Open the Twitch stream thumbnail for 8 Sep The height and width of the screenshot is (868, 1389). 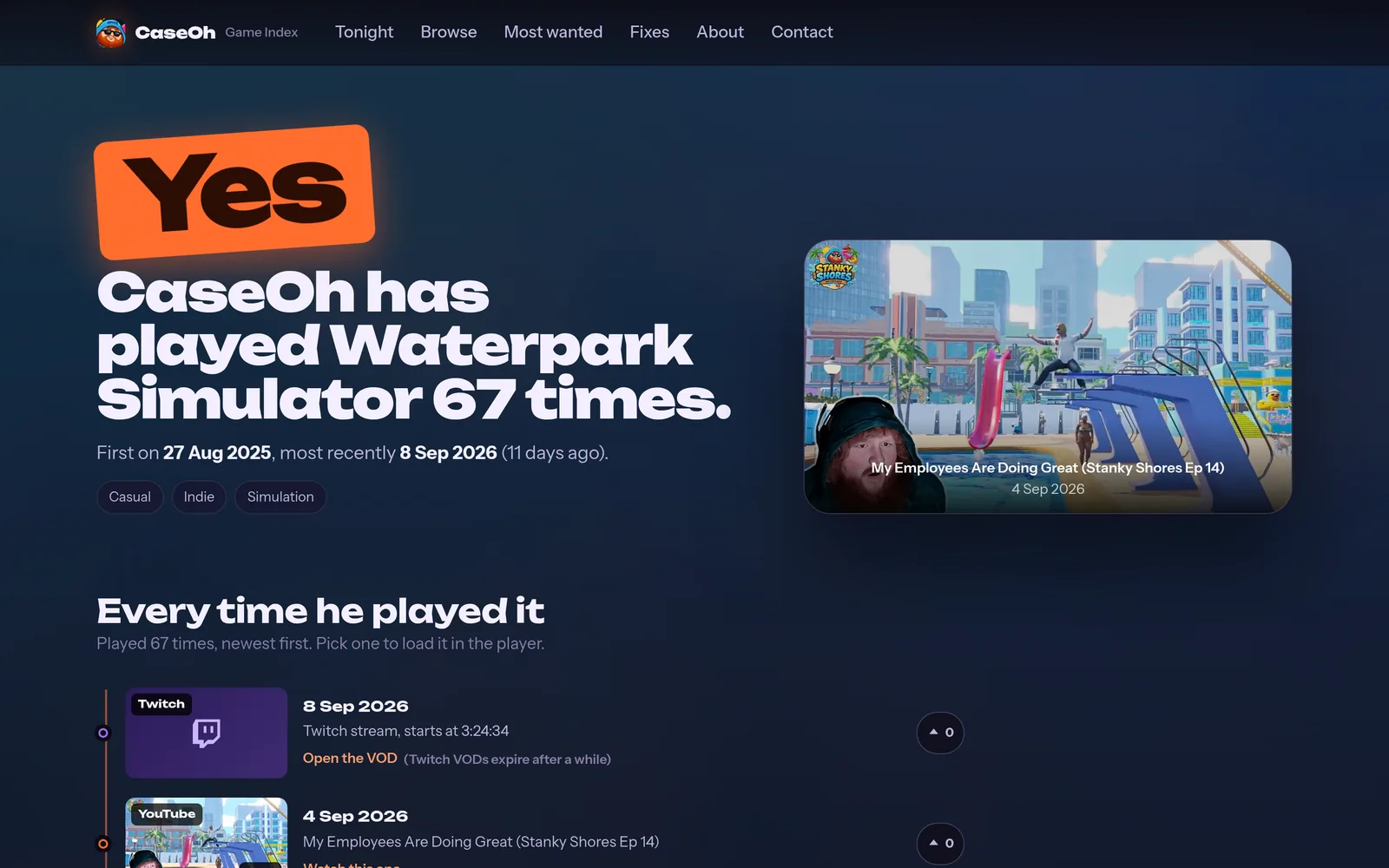coord(207,733)
